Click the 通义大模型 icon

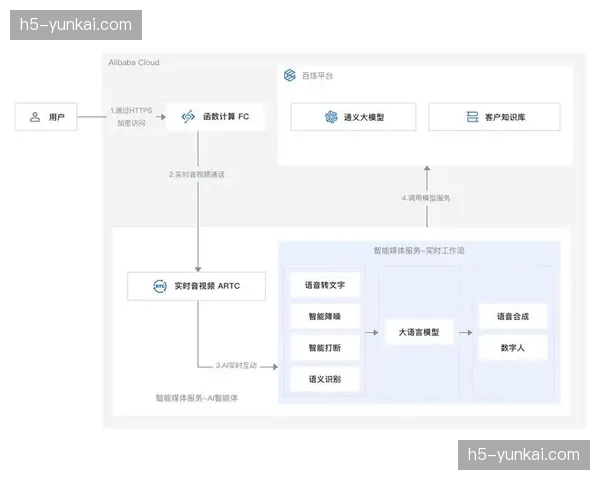tap(331, 117)
